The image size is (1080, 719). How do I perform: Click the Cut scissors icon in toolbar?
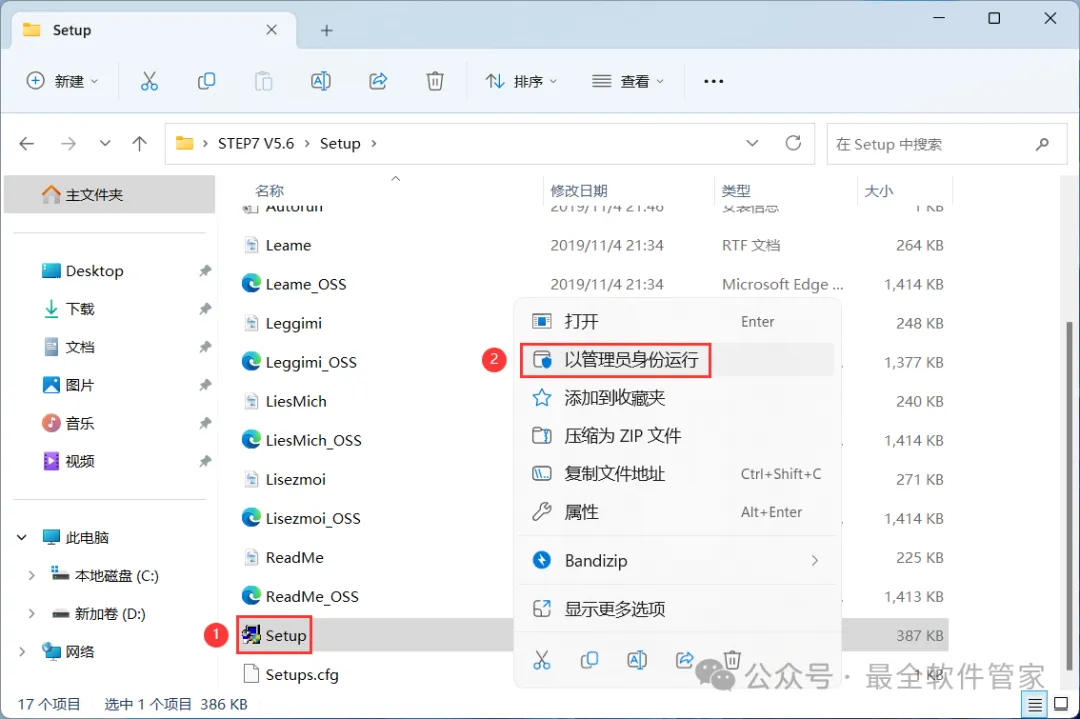pyautogui.click(x=149, y=81)
